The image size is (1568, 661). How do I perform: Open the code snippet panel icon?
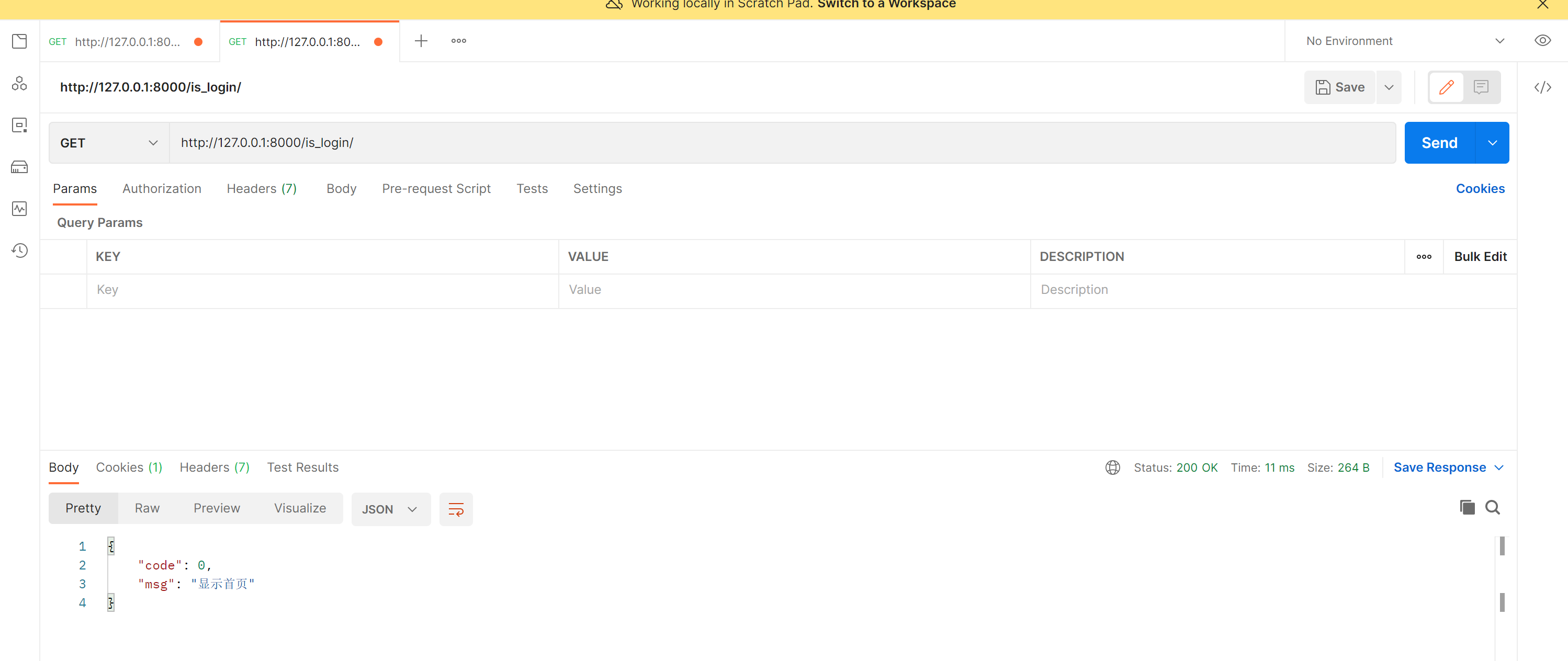(x=1542, y=88)
